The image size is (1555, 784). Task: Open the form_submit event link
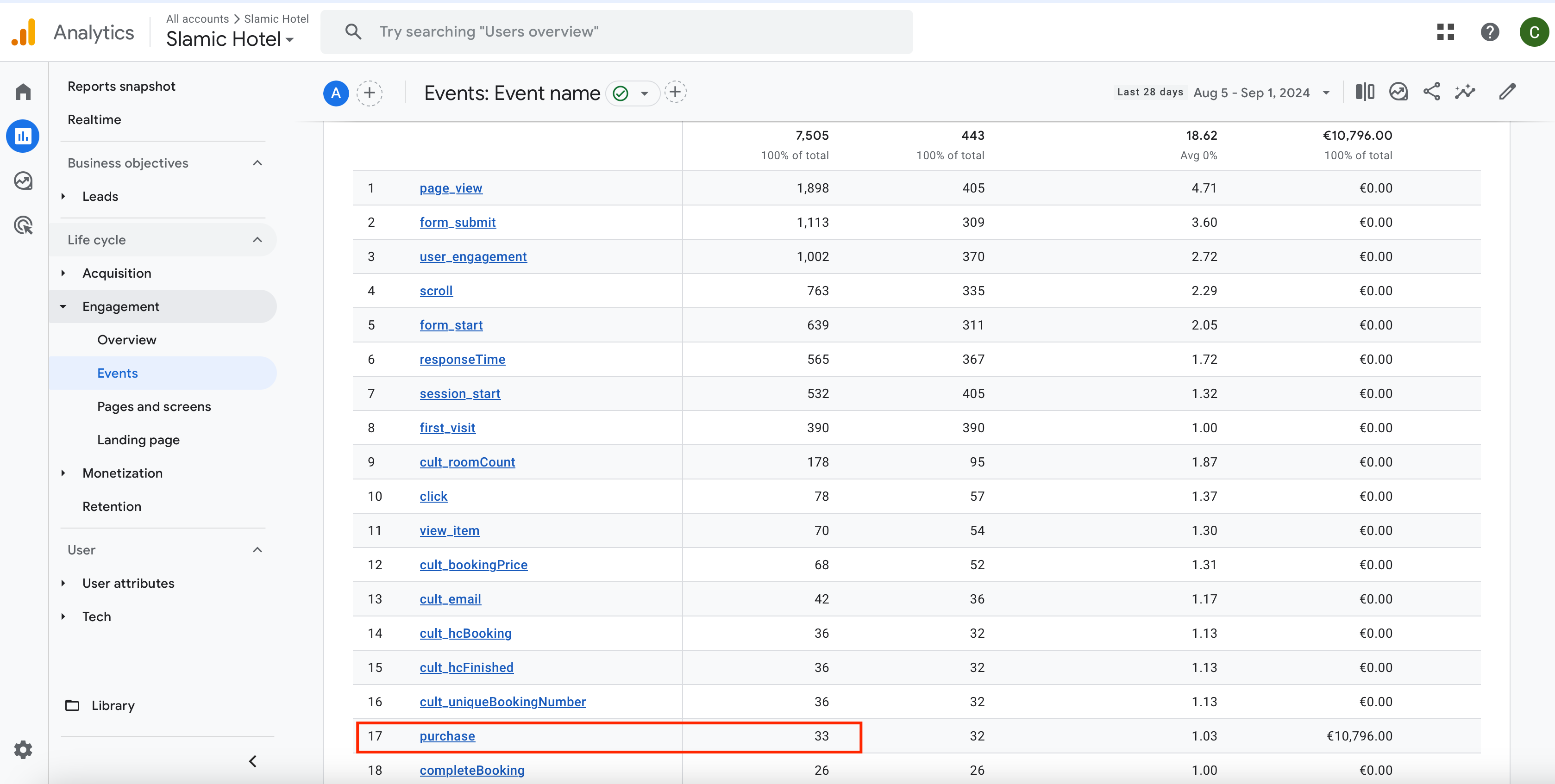point(457,222)
